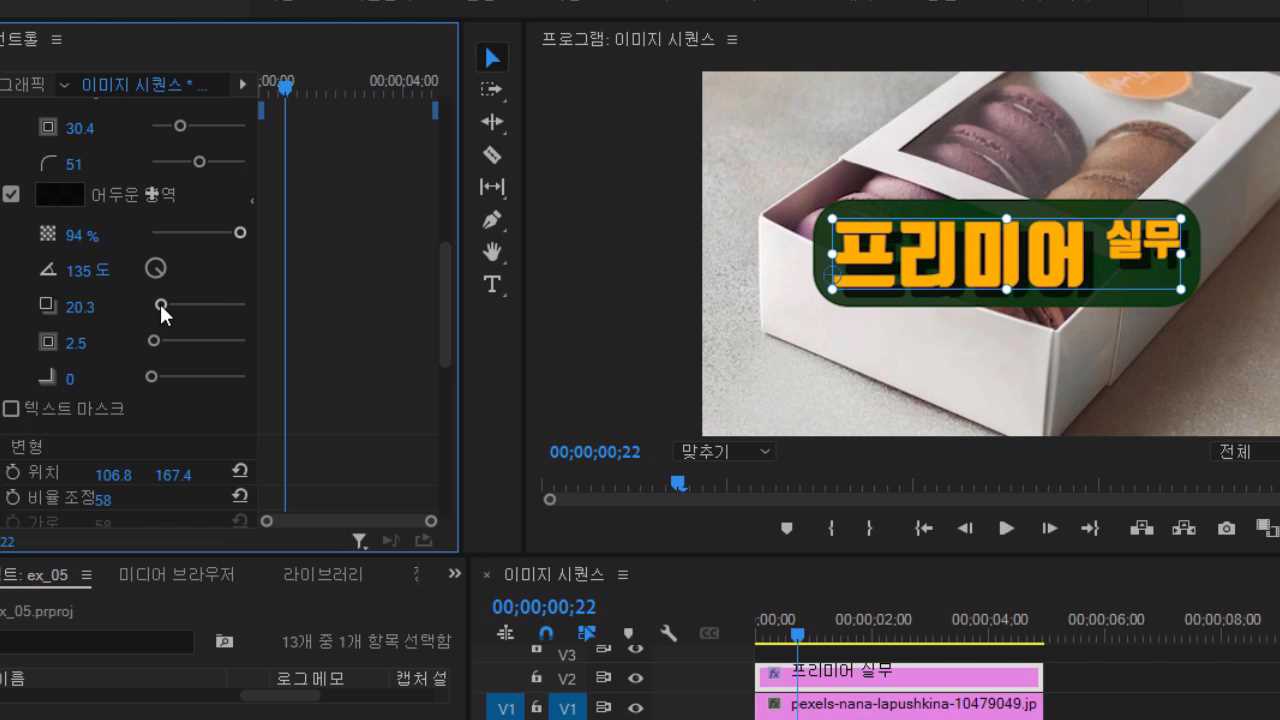
Task: Open the Program monitor panel menu
Action: coord(732,39)
